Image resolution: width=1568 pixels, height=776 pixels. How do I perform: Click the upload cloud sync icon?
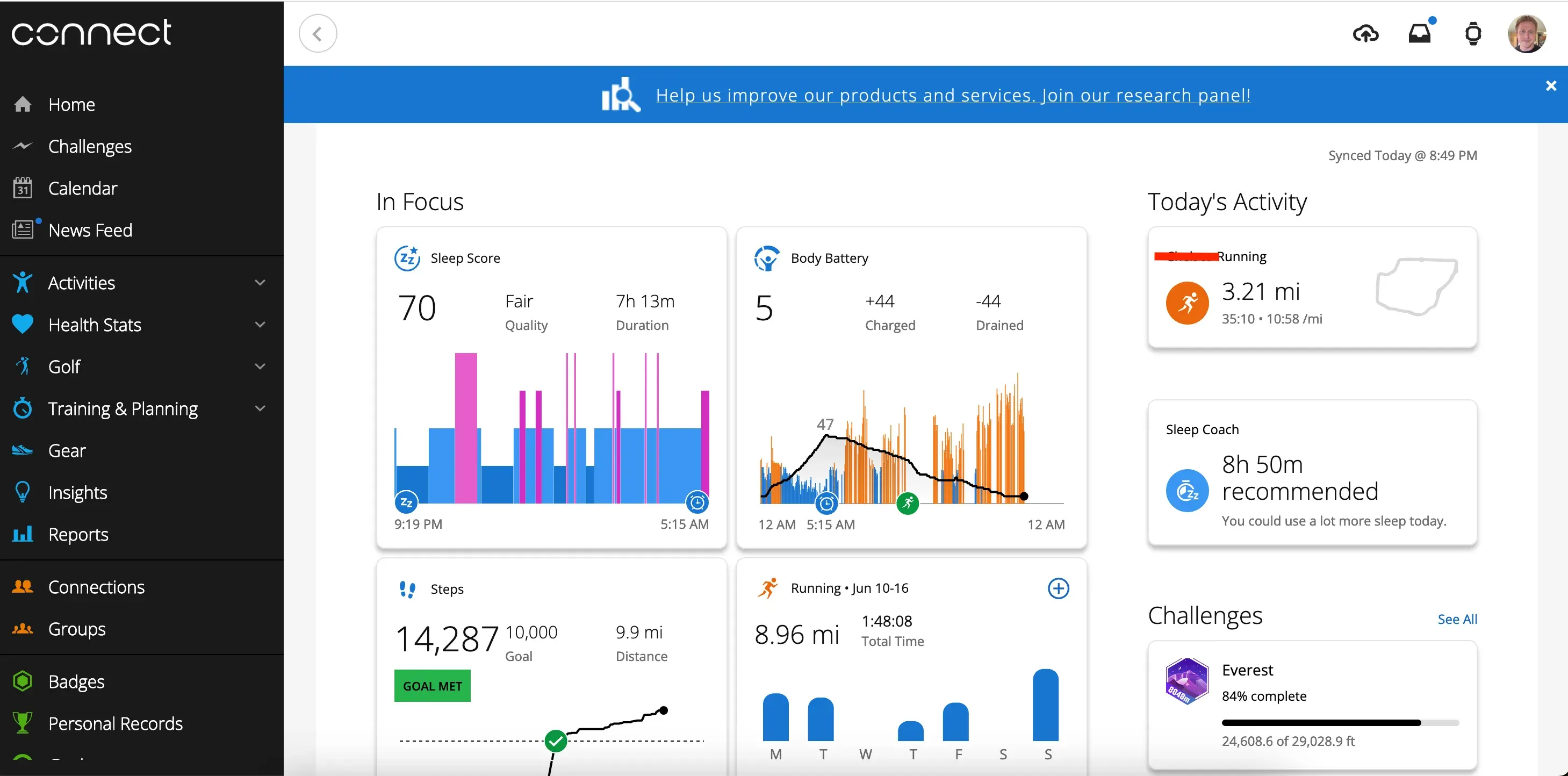click(1365, 33)
